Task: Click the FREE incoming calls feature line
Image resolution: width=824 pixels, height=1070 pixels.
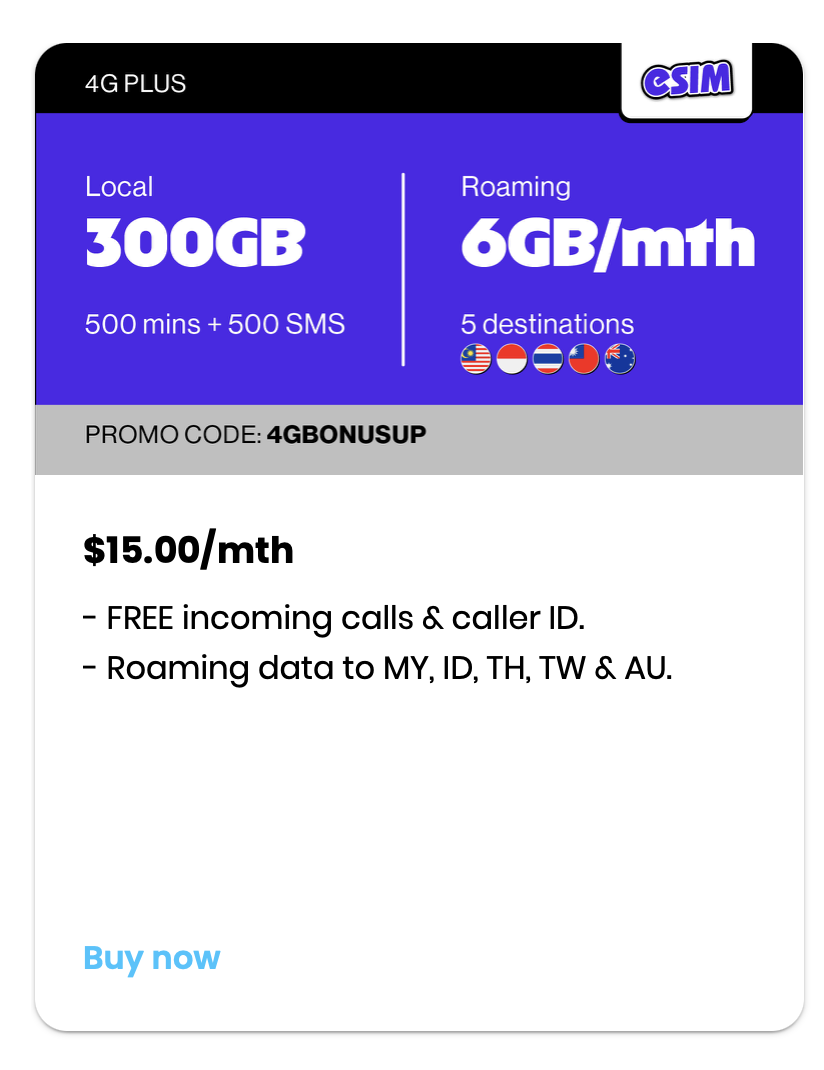Action: point(334,618)
